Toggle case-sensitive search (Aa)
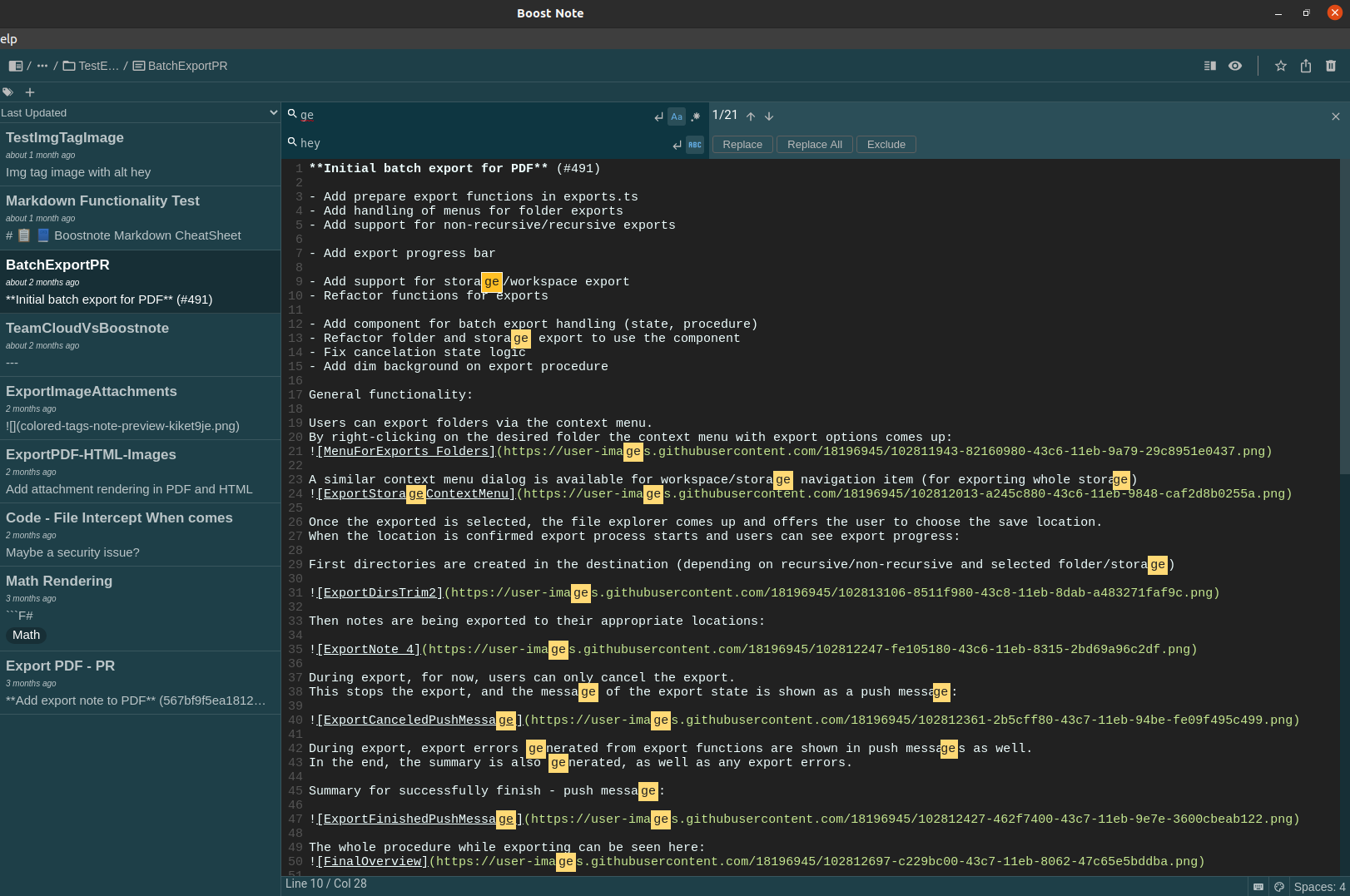Viewport: 1350px width, 896px height. click(x=677, y=116)
